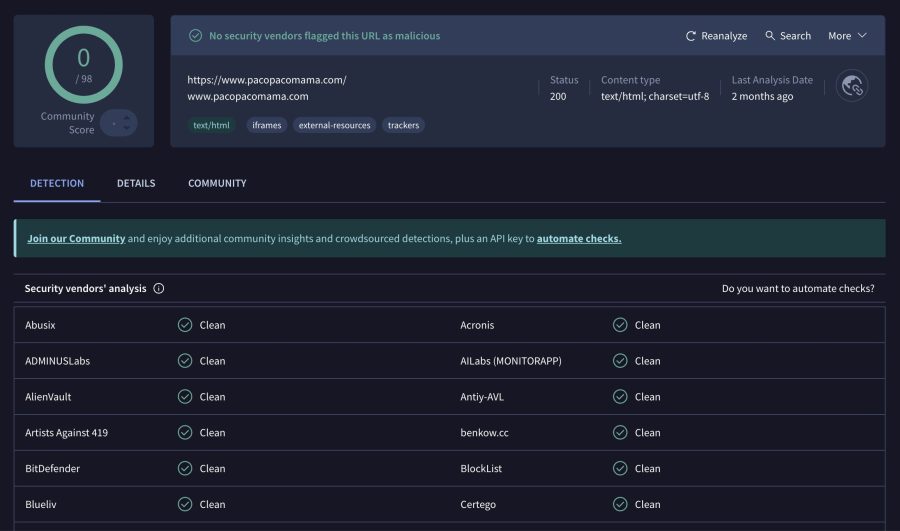This screenshot has height=531, width=900.
Task: Click 'Do you want to automate checks?' link
Action: (798, 288)
